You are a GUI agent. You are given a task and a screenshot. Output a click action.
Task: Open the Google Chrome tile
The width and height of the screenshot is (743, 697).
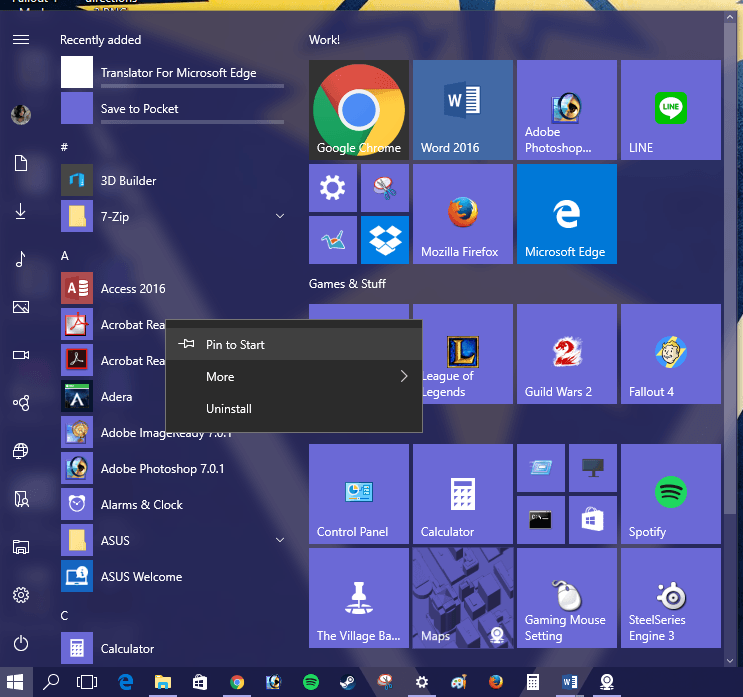(x=358, y=110)
